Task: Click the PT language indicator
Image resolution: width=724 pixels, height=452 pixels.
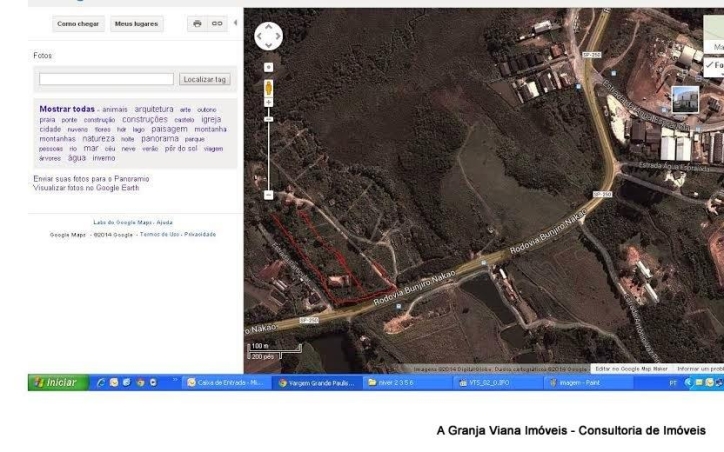Action: (673, 383)
